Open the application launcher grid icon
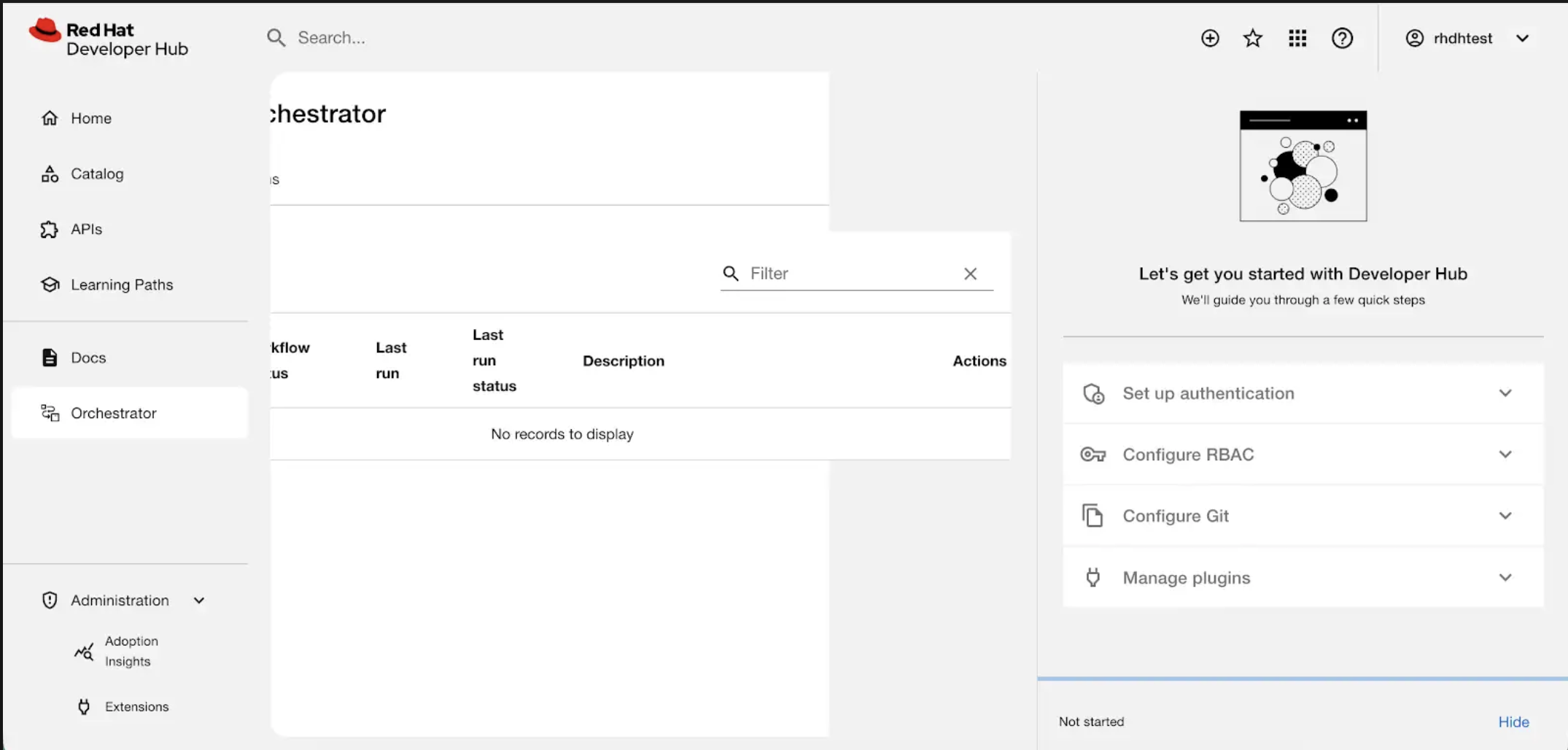 (1297, 38)
